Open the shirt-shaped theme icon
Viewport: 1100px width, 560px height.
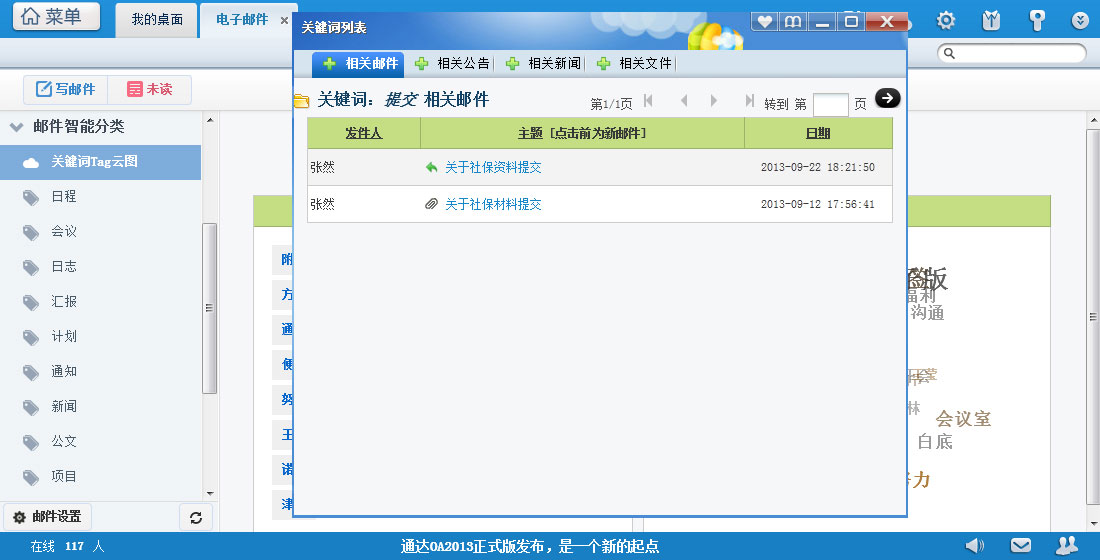991,20
